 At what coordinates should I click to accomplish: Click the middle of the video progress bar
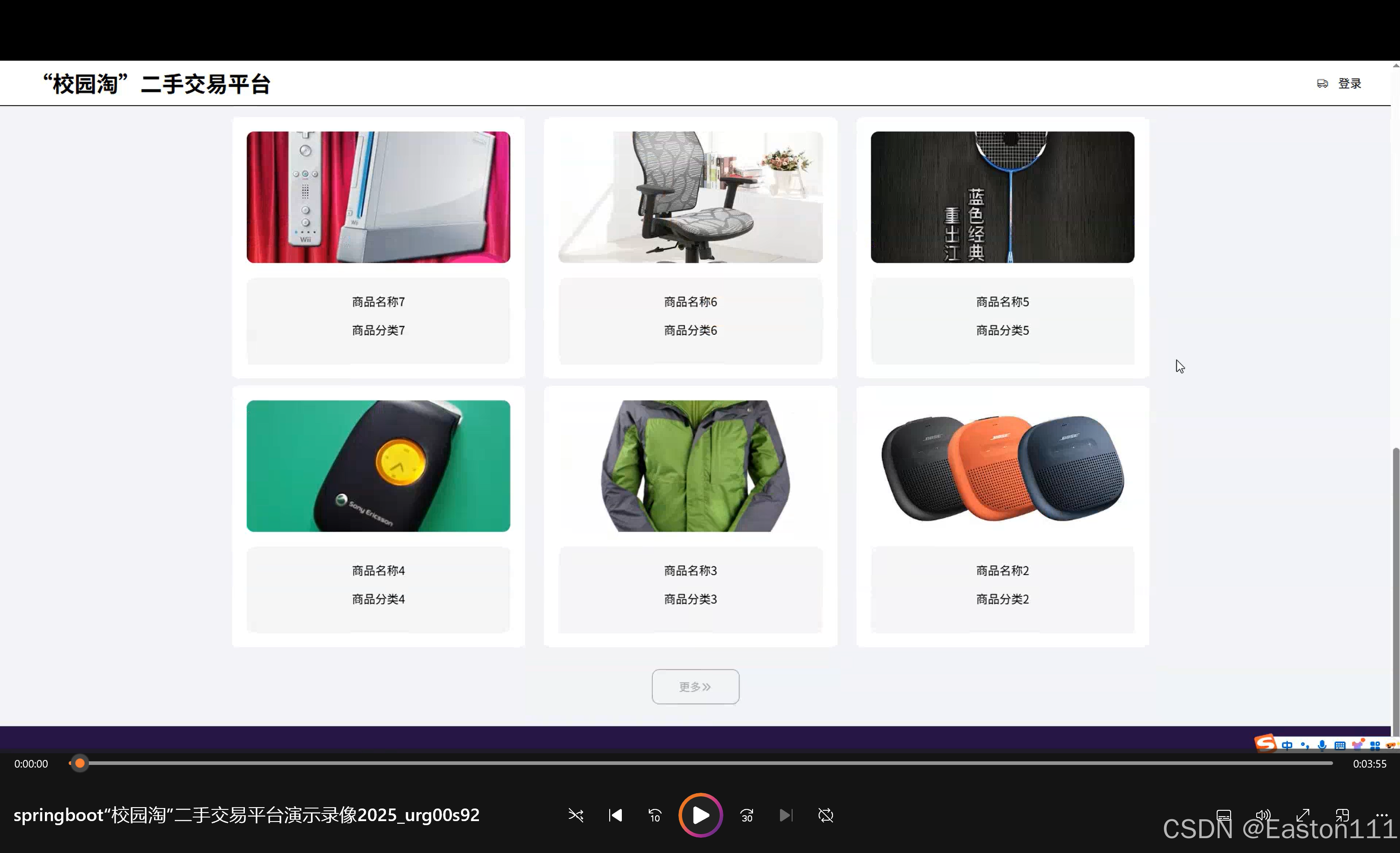coord(700,763)
